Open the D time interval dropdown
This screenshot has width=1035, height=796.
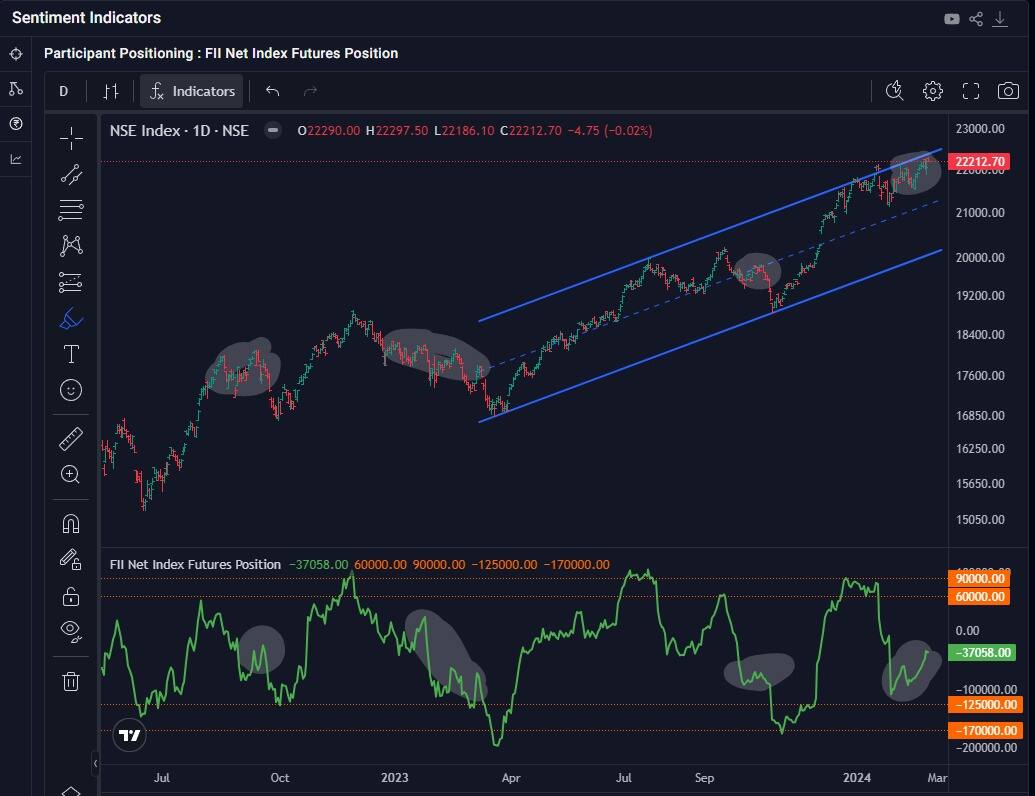click(x=64, y=91)
